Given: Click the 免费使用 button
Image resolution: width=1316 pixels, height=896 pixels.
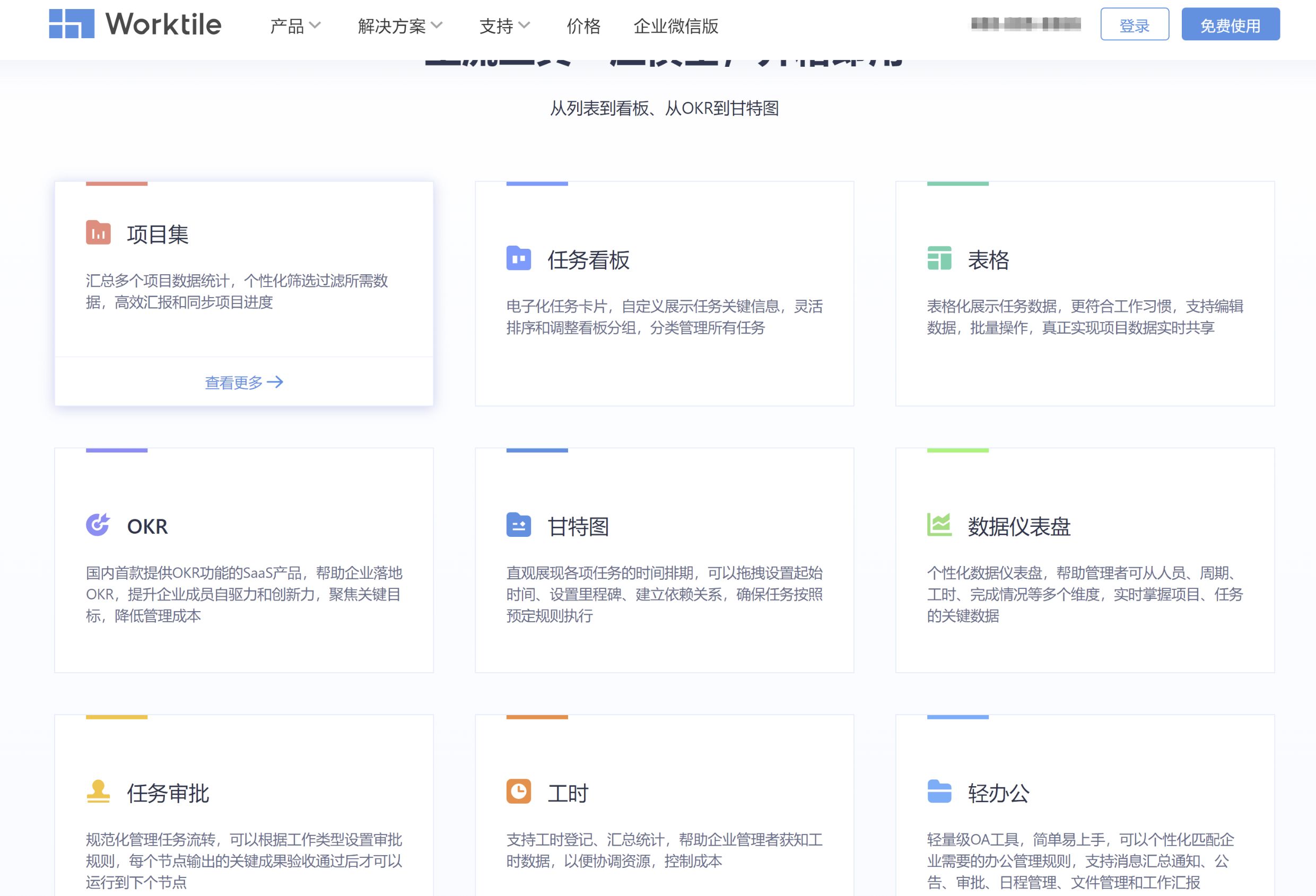Looking at the screenshot, I should pyautogui.click(x=1230, y=24).
